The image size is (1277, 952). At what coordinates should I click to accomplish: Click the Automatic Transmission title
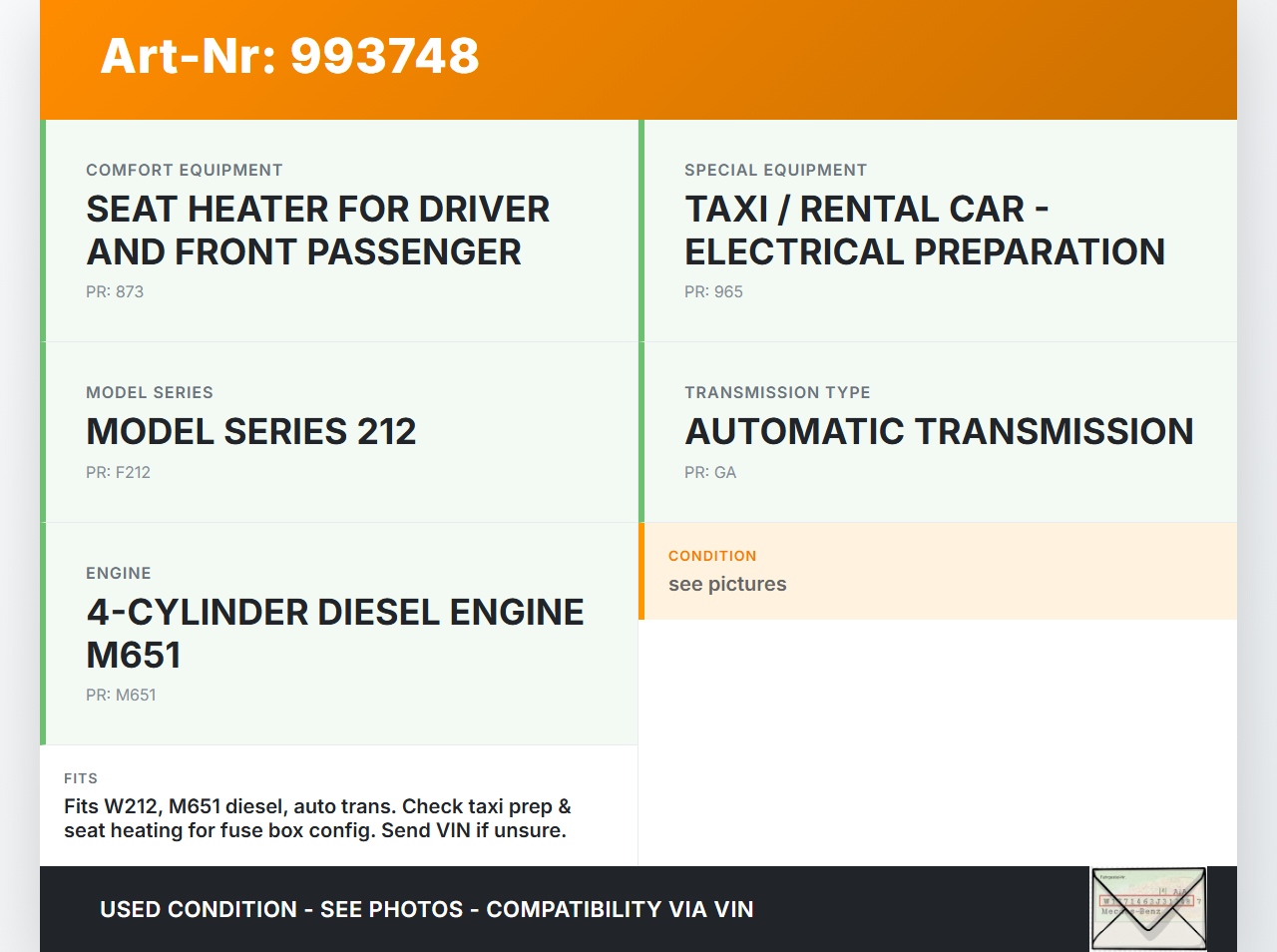coord(938,432)
